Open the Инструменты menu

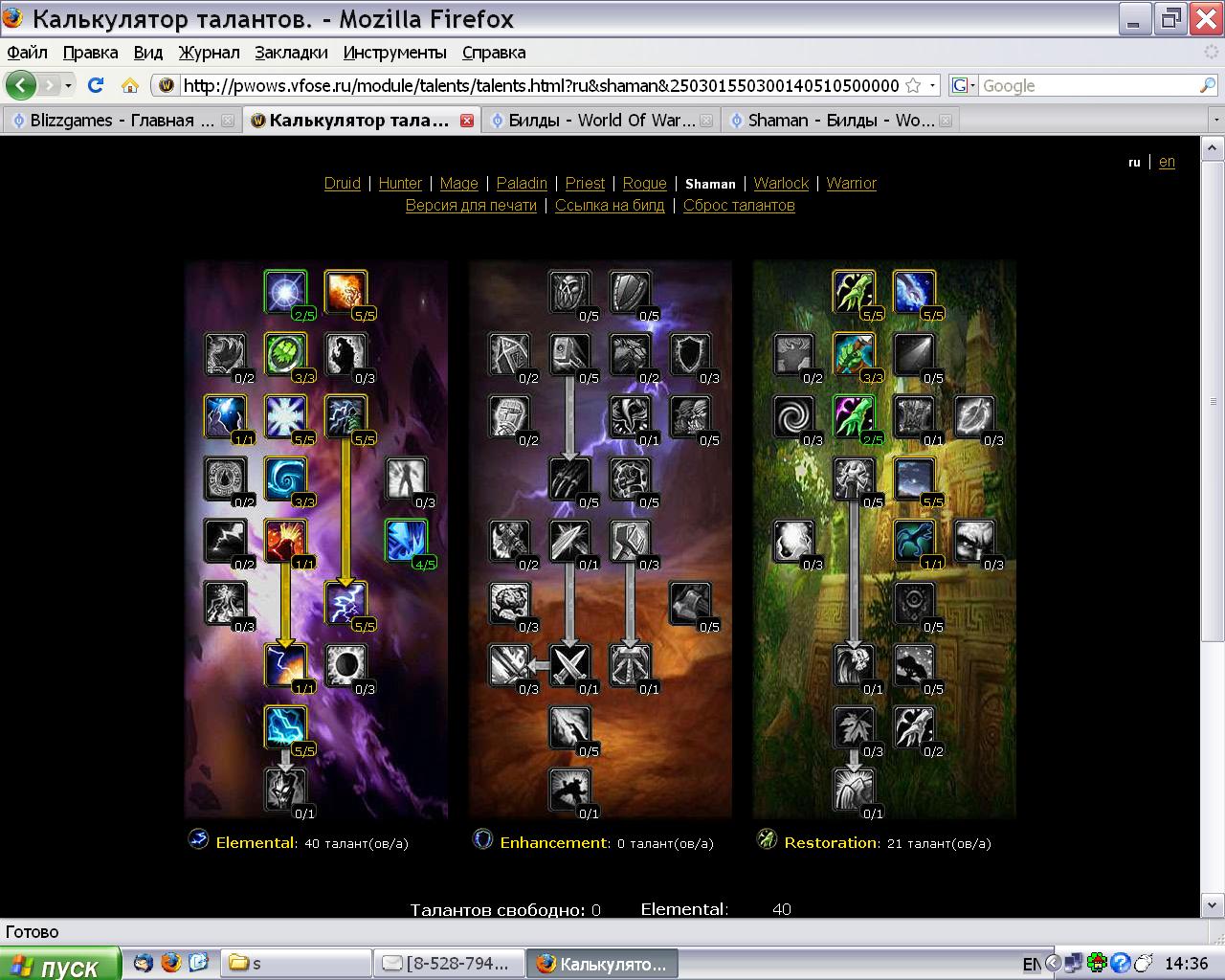click(x=394, y=53)
